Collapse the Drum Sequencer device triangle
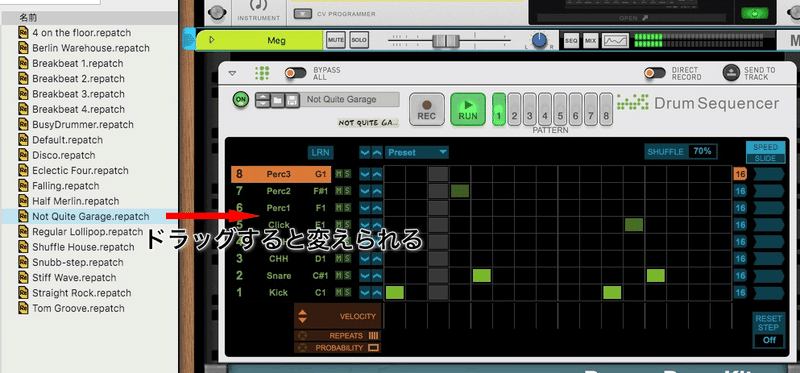Image resolution: width=800 pixels, height=373 pixels. [232, 73]
